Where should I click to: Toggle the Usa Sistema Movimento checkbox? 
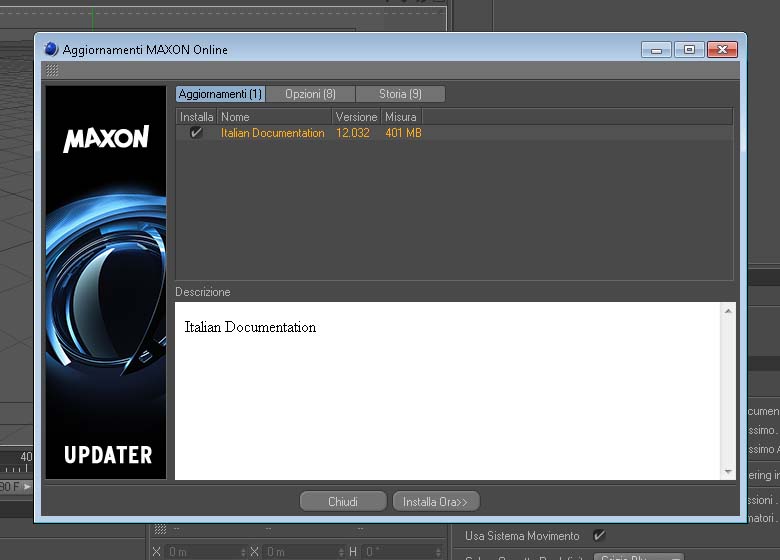599,536
